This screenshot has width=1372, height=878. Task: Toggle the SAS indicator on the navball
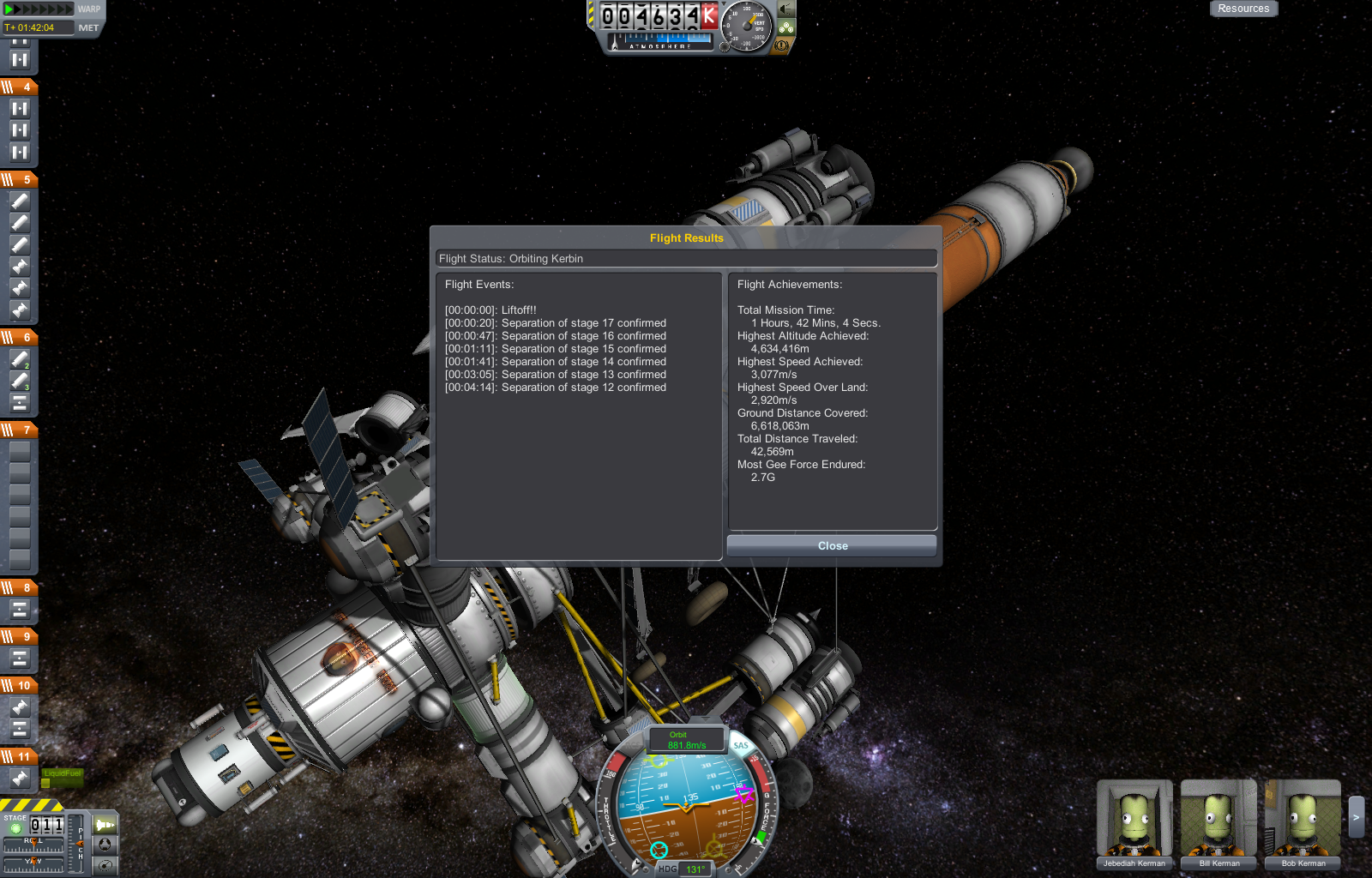(x=741, y=745)
